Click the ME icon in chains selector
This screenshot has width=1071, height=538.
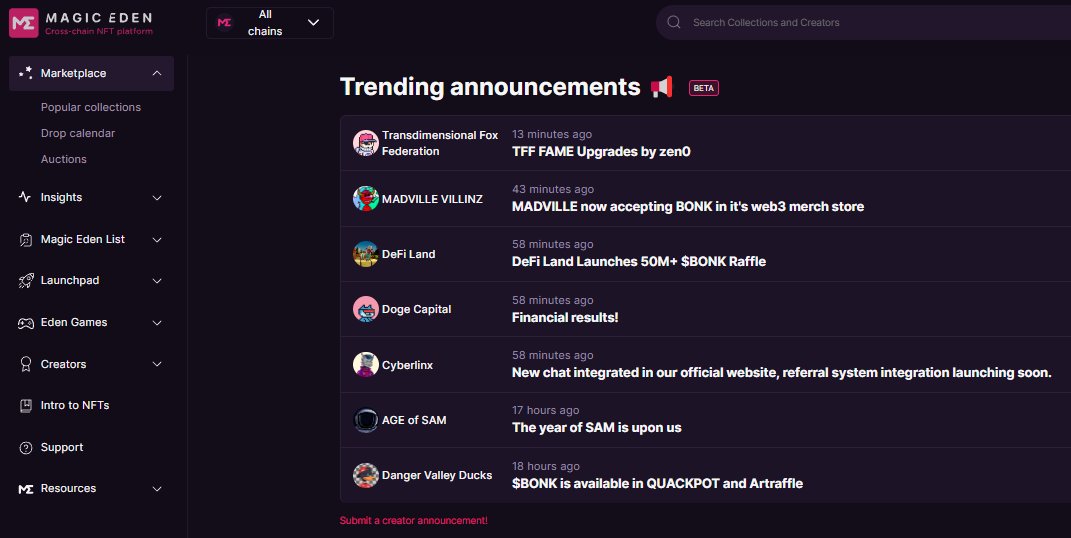224,23
